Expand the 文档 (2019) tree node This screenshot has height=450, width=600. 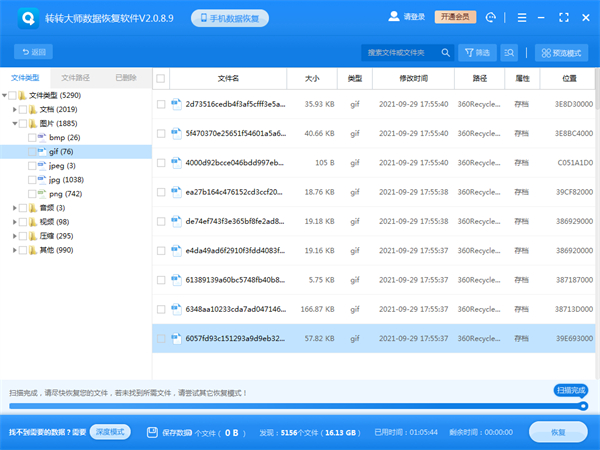(15, 109)
